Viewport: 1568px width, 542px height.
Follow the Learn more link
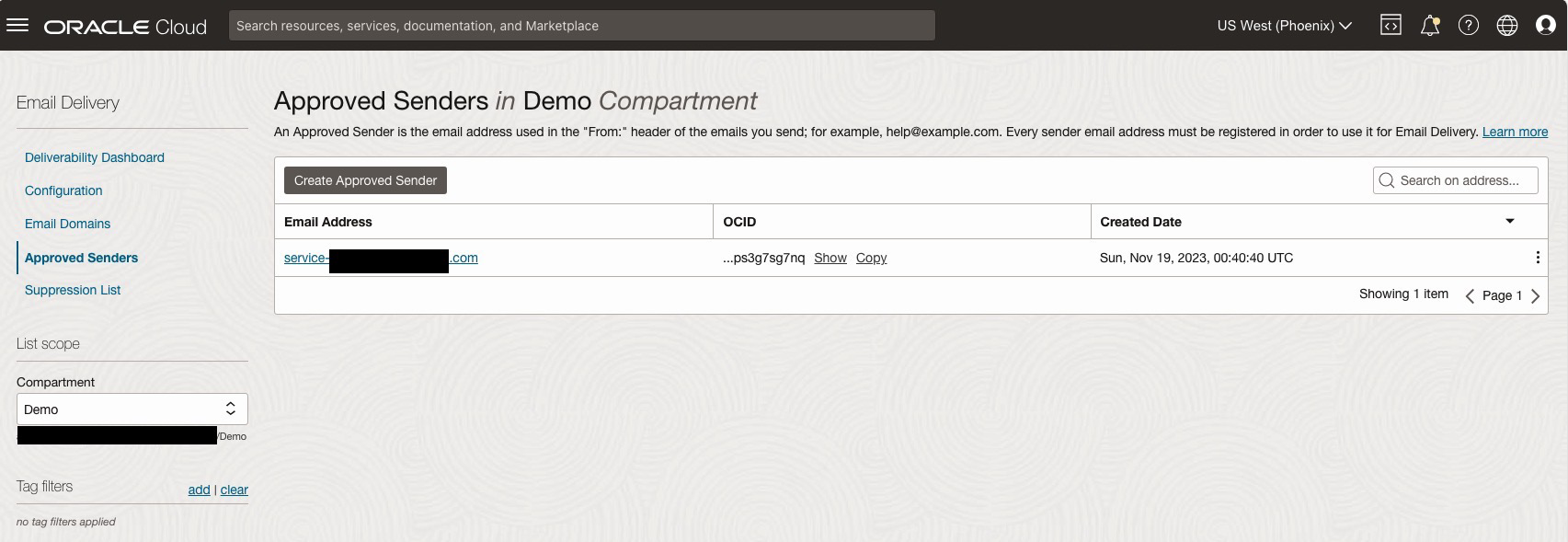1515,132
